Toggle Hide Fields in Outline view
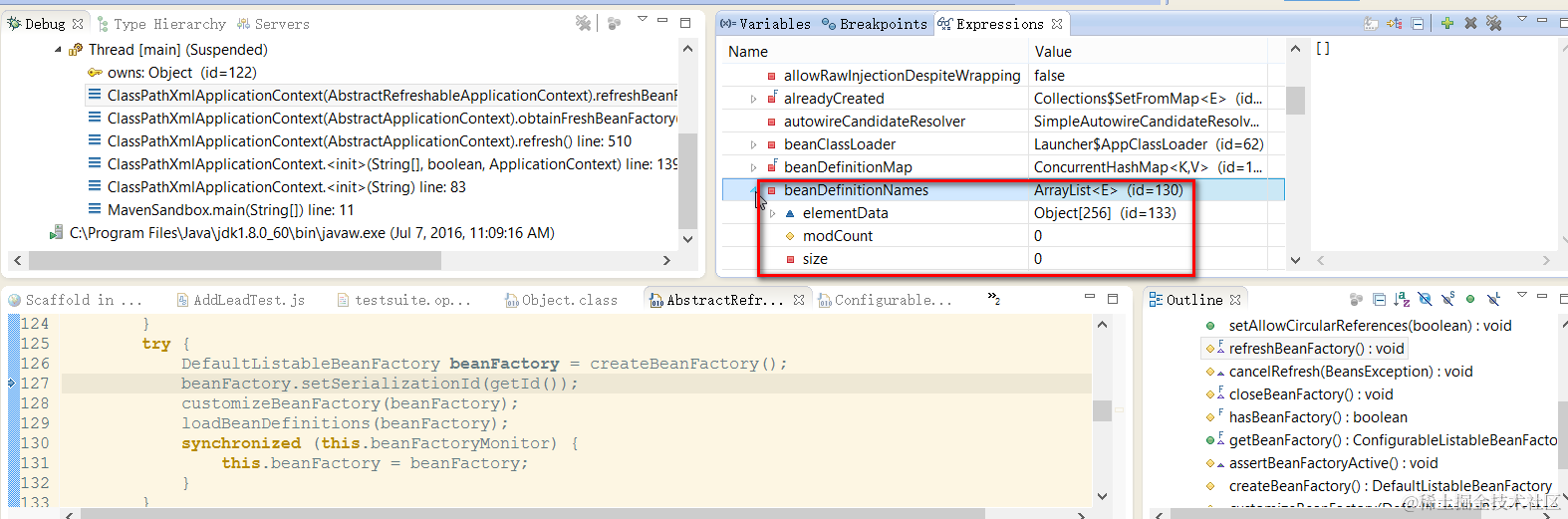1568x519 pixels. point(1425,299)
